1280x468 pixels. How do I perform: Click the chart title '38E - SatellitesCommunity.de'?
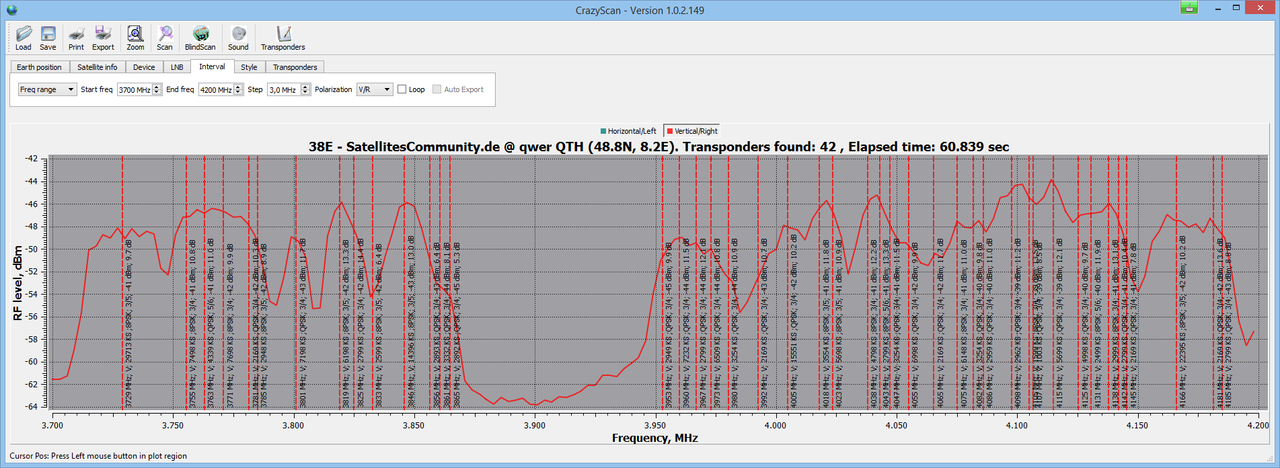[403, 146]
